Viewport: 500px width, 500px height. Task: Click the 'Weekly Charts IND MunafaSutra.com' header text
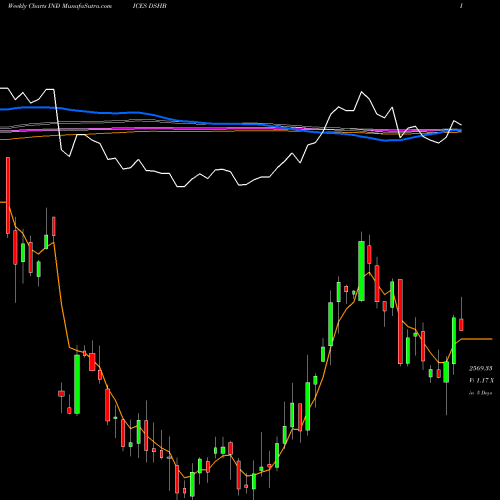(60, 6)
